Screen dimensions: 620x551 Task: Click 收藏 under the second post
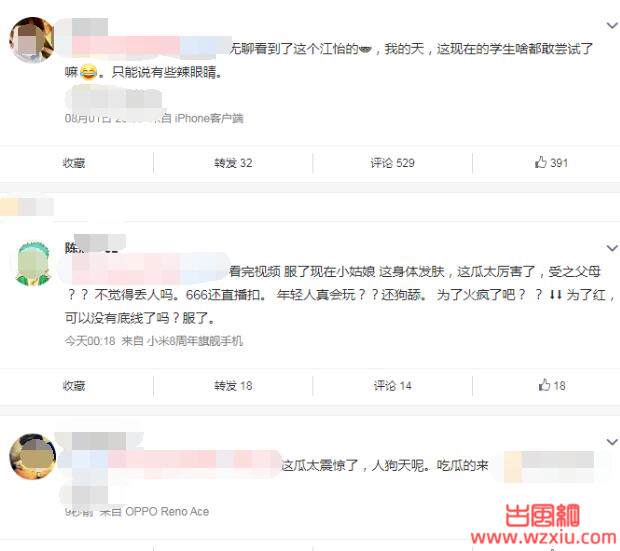tap(74, 386)
